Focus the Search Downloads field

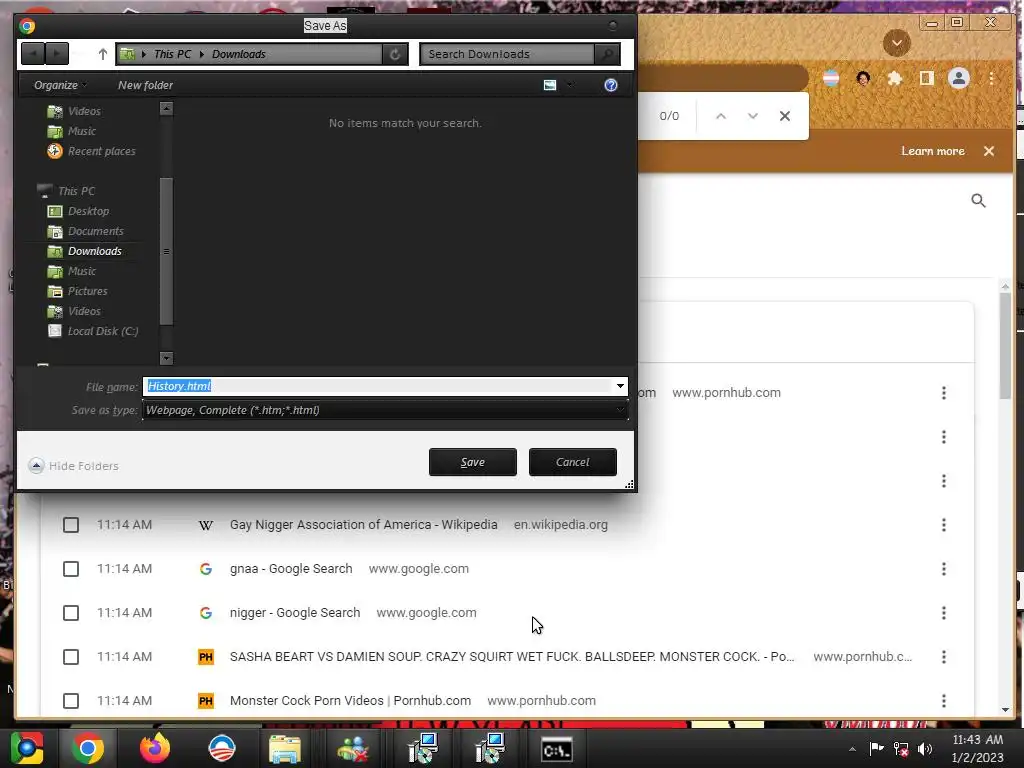507,54
